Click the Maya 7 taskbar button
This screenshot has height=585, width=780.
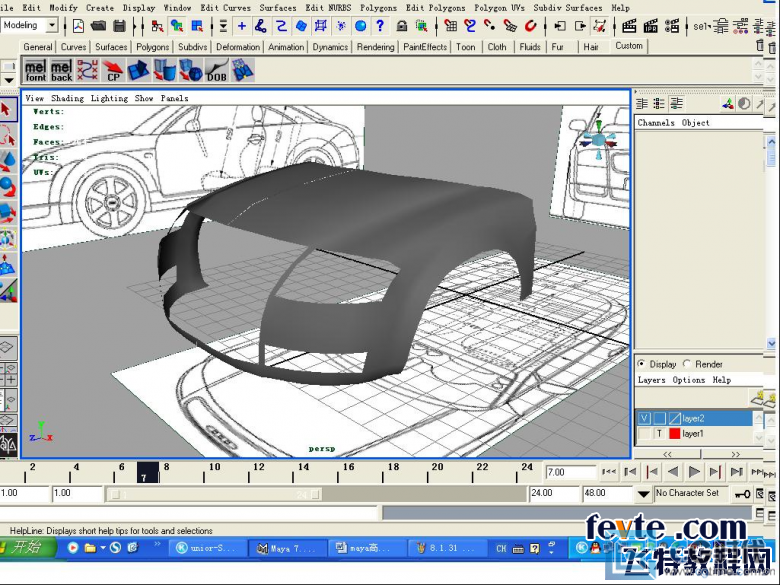[286, 548]
